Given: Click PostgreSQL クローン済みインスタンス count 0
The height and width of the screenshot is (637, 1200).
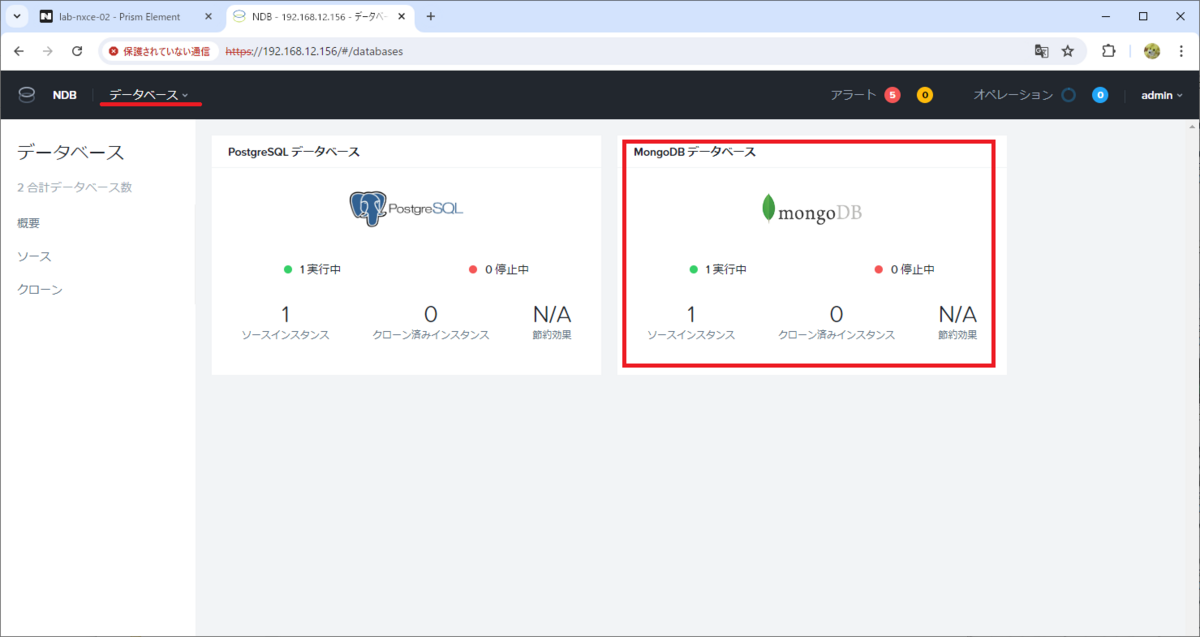Looking at the screenshot, I should click(431, 314).
